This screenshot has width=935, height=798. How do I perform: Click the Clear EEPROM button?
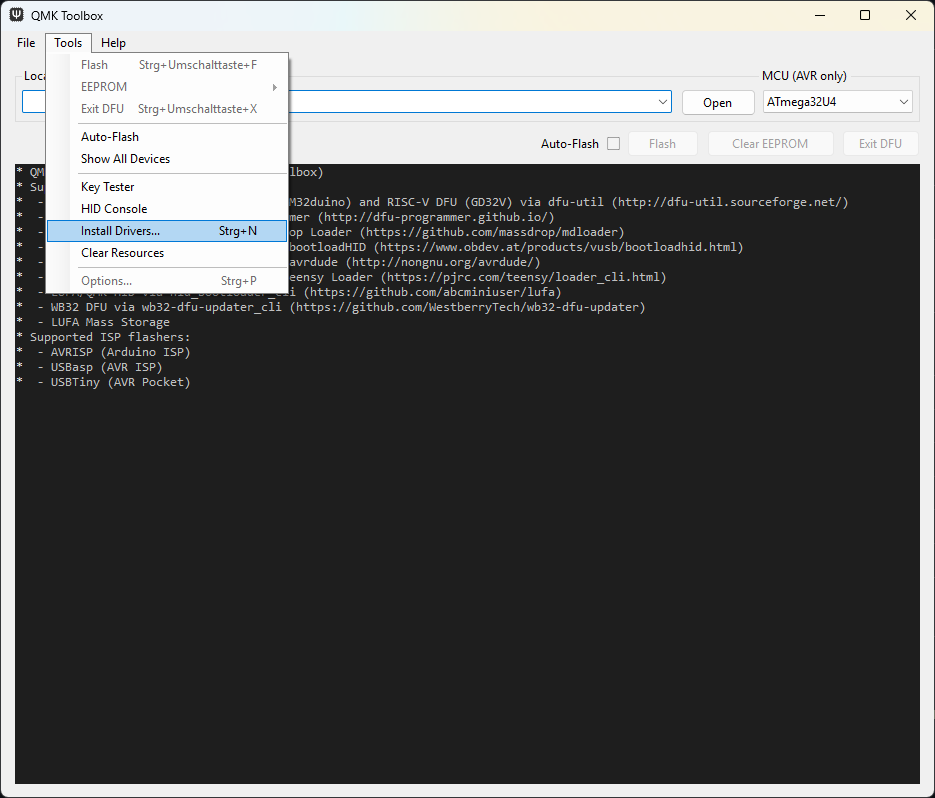(770, 144)
